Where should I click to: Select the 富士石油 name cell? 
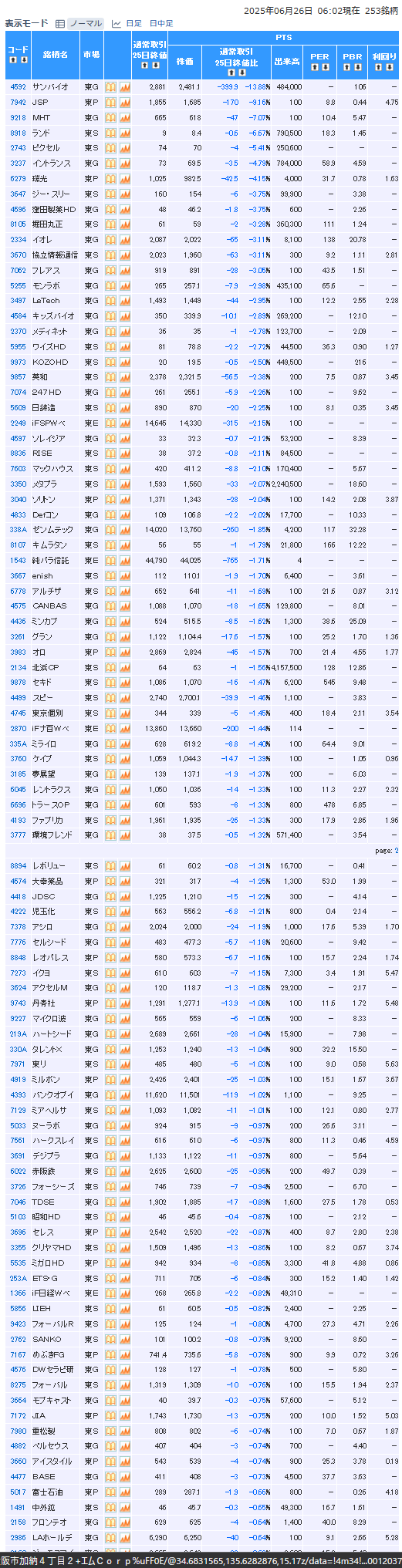coord(55,1492)
